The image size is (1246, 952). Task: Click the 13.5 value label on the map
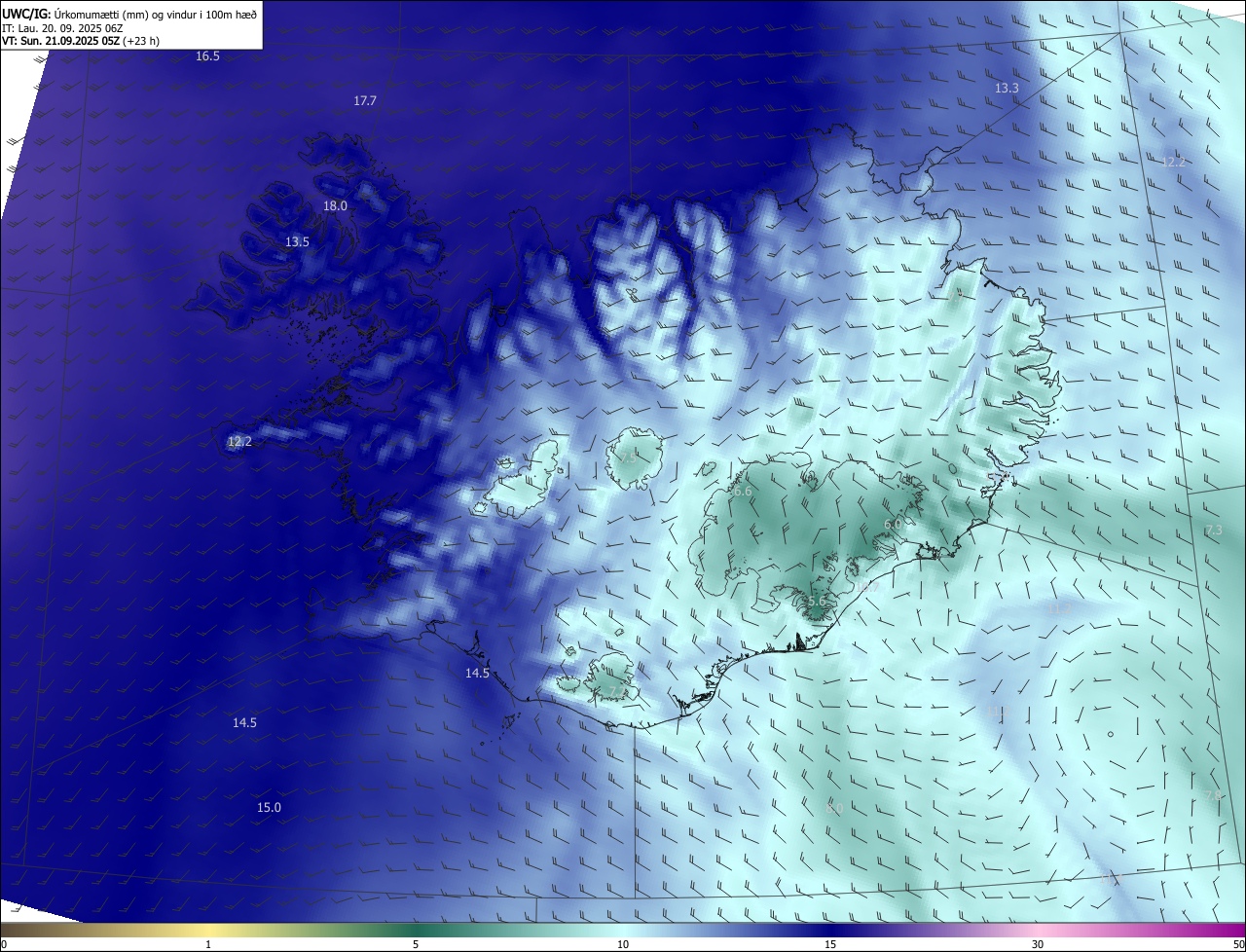click(x=297, y=242)
